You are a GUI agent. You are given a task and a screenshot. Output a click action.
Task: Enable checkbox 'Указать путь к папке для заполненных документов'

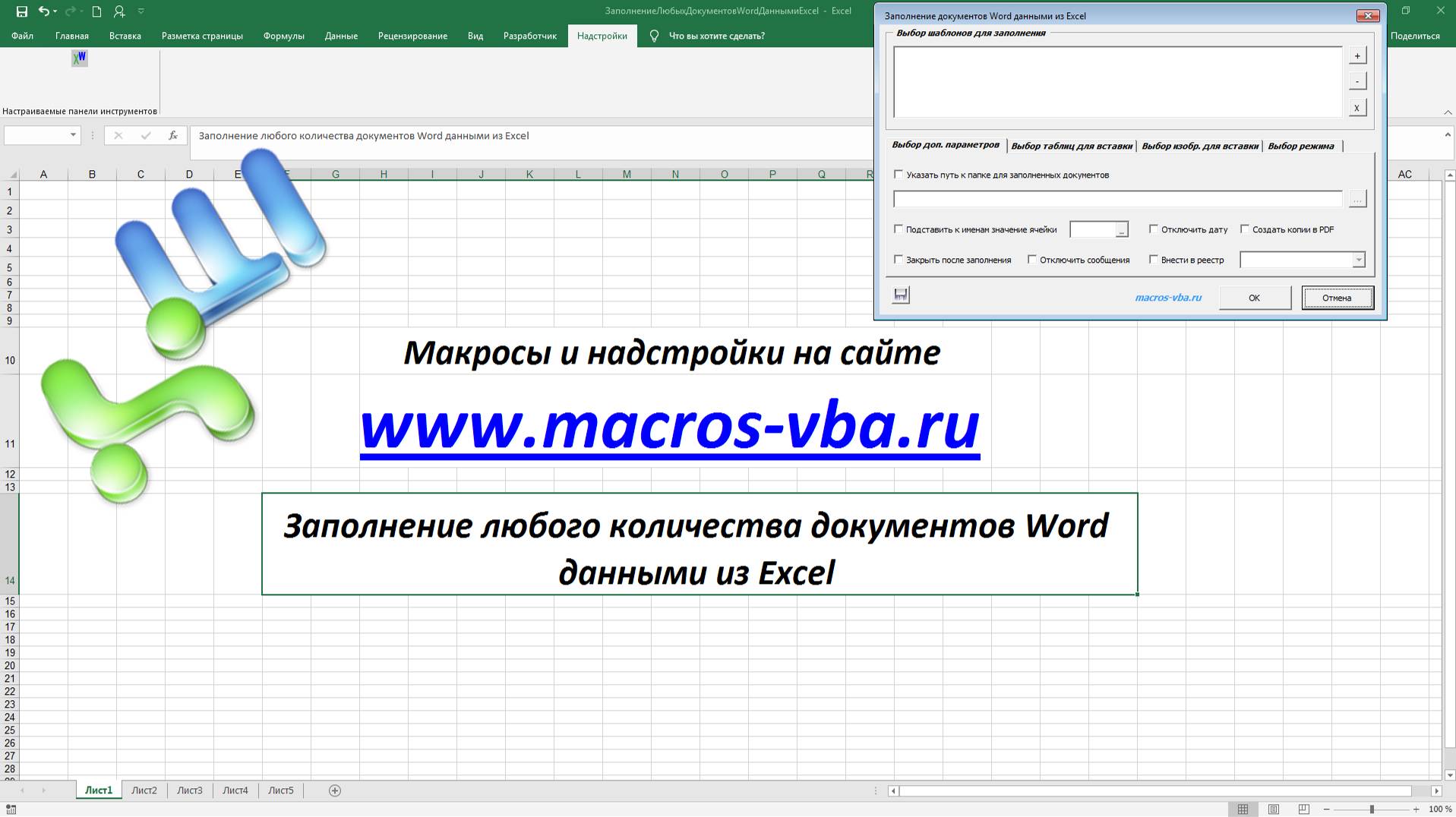pyautogui.click(x=898, y=174)
